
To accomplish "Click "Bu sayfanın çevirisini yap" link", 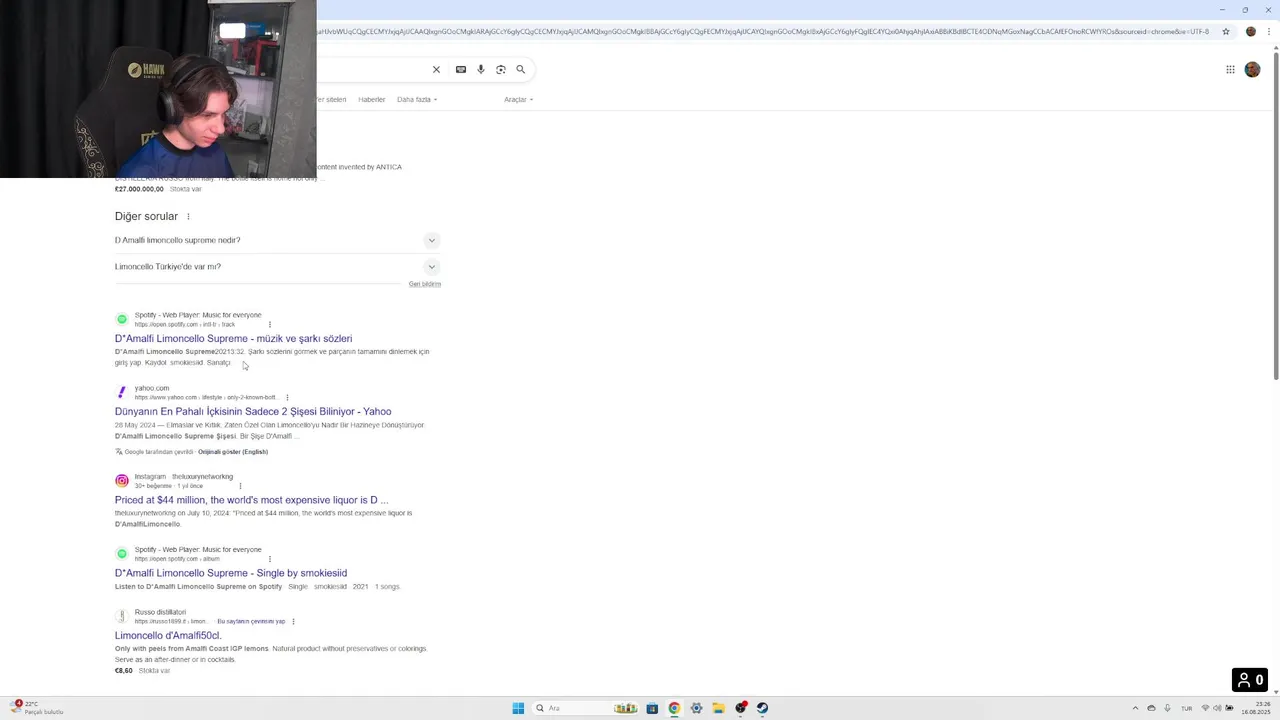I will click(x=251, y=621).
